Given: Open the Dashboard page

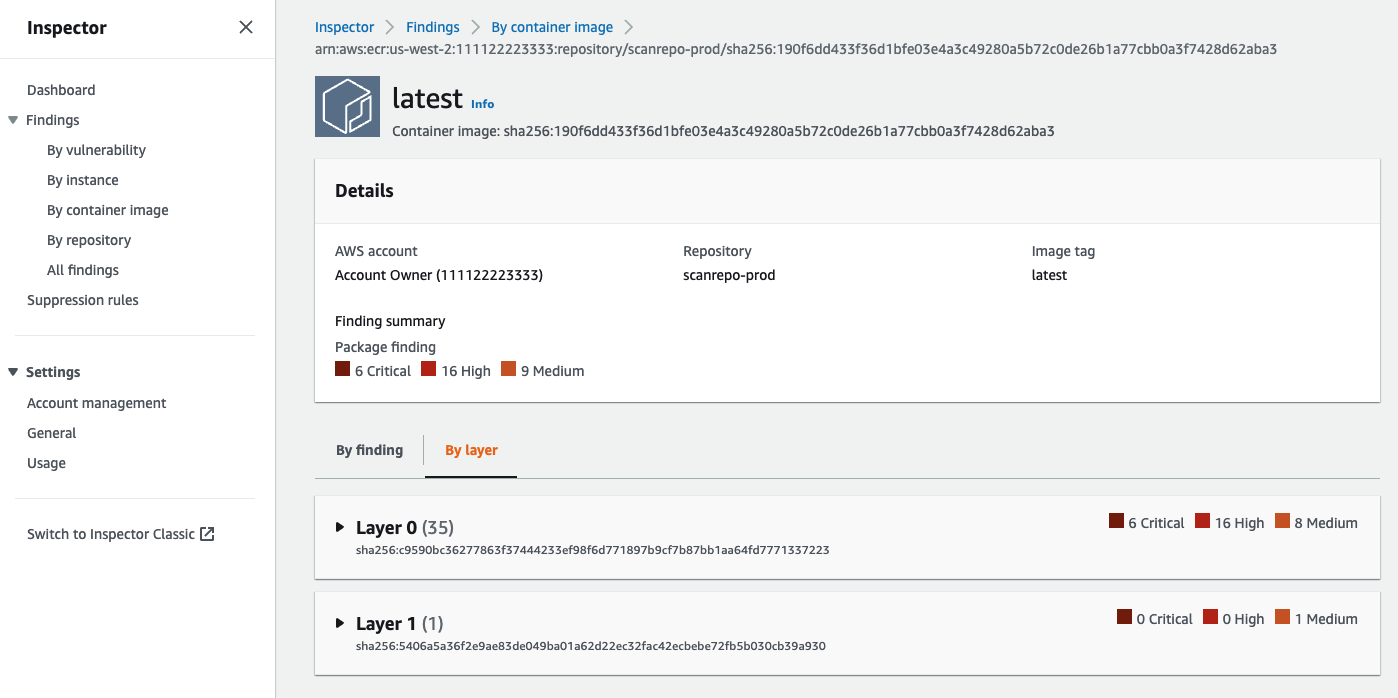Looking at the screenshot, I should tap(61, 90).
